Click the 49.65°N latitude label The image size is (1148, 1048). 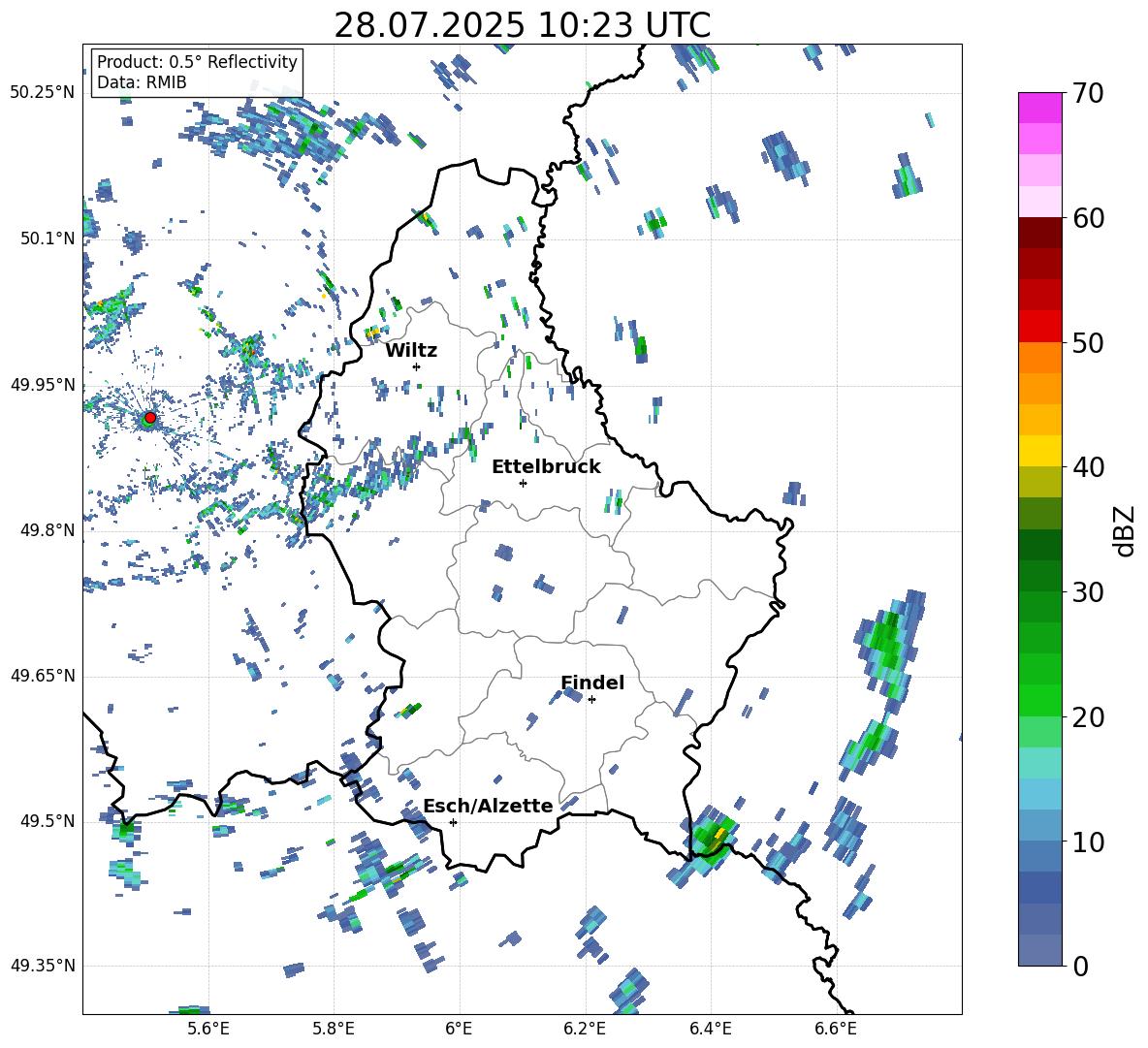tap(43, 676)
